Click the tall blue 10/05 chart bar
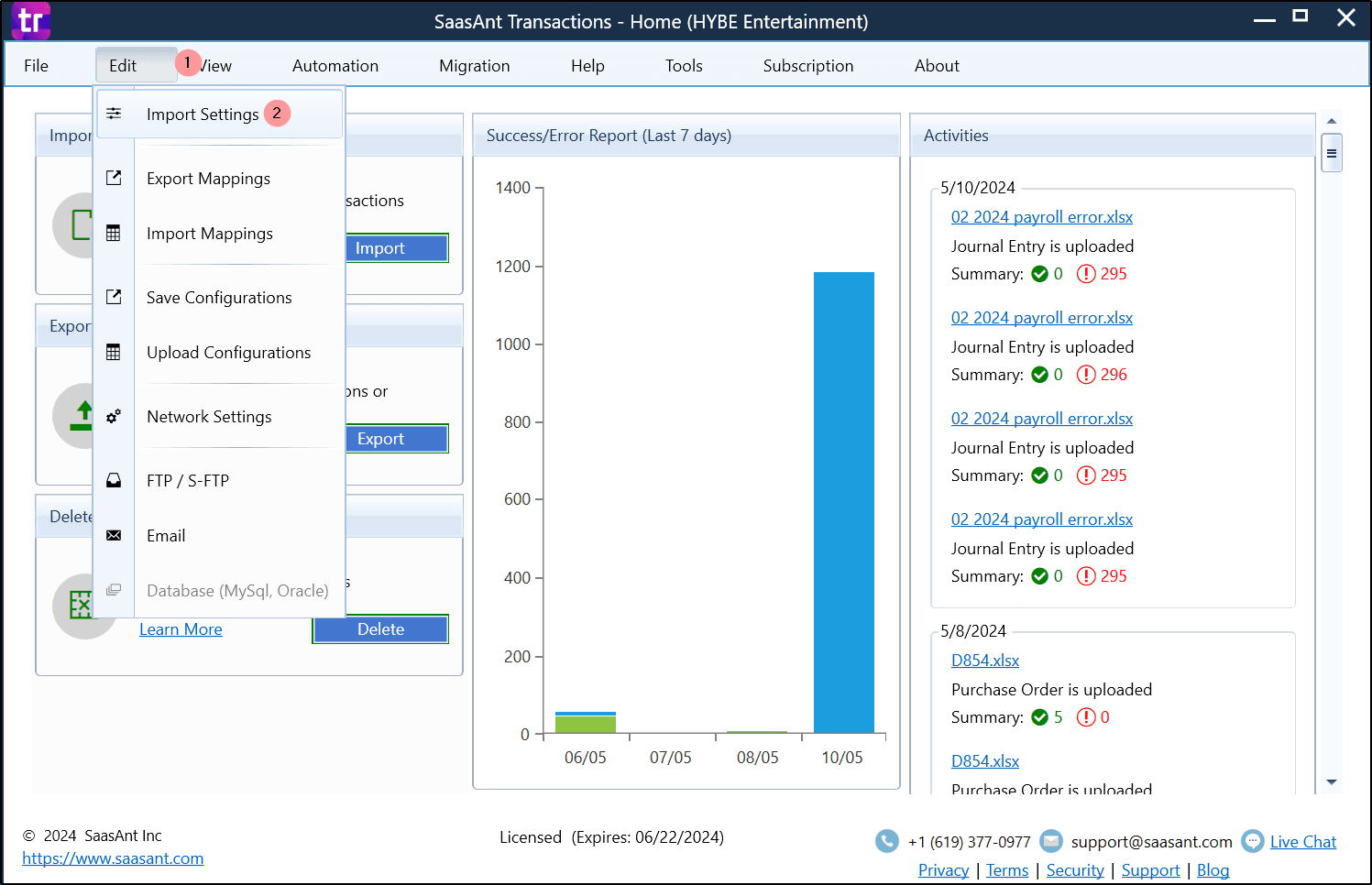Viewport: 1372px width, 885px height. [844, 502]
